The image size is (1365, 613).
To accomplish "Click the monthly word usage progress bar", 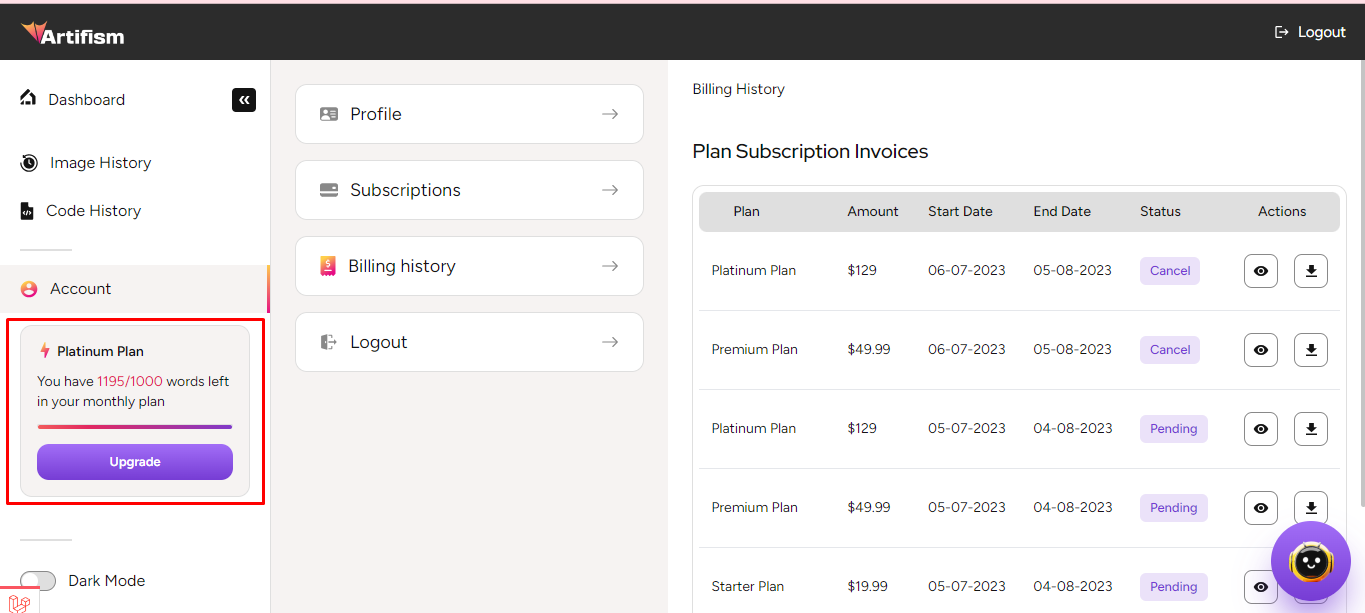I will pos(135,427).
